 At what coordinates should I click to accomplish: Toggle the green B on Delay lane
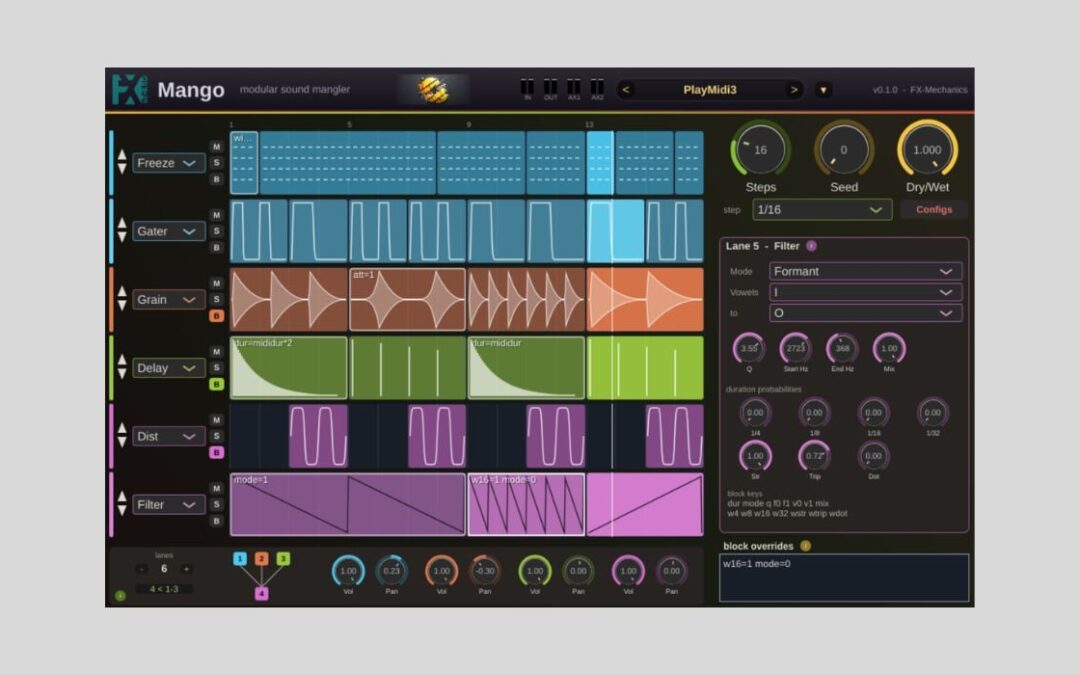coord(216,384)
